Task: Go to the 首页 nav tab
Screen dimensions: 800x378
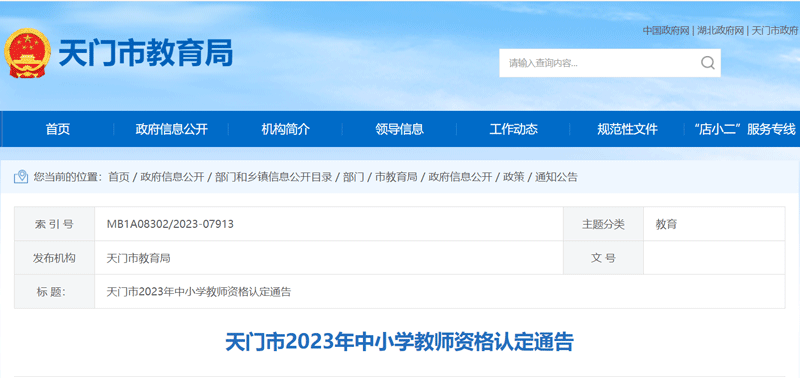Action: tap(58, 129)
